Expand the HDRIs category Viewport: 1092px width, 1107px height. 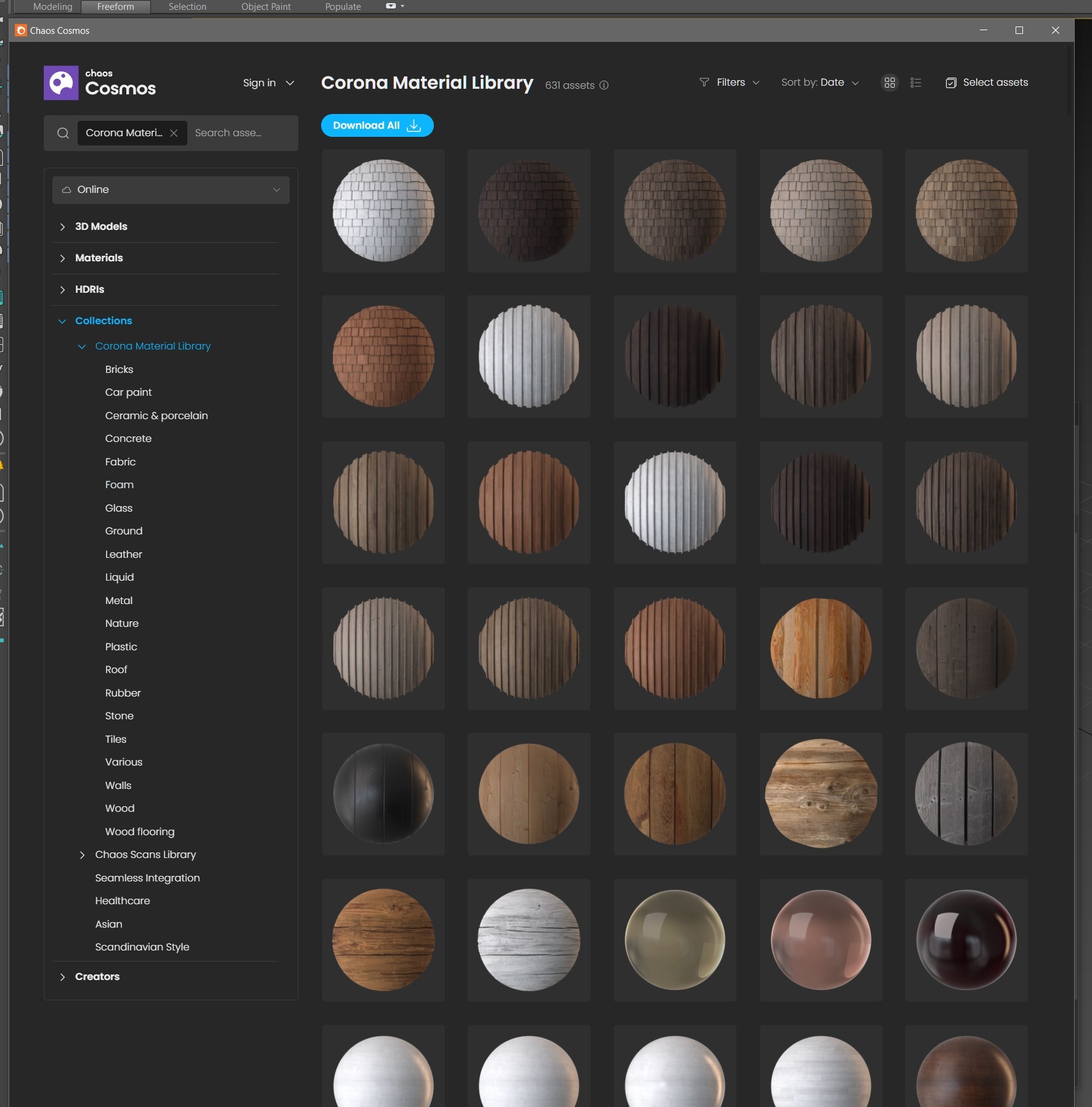pos(62,290)
